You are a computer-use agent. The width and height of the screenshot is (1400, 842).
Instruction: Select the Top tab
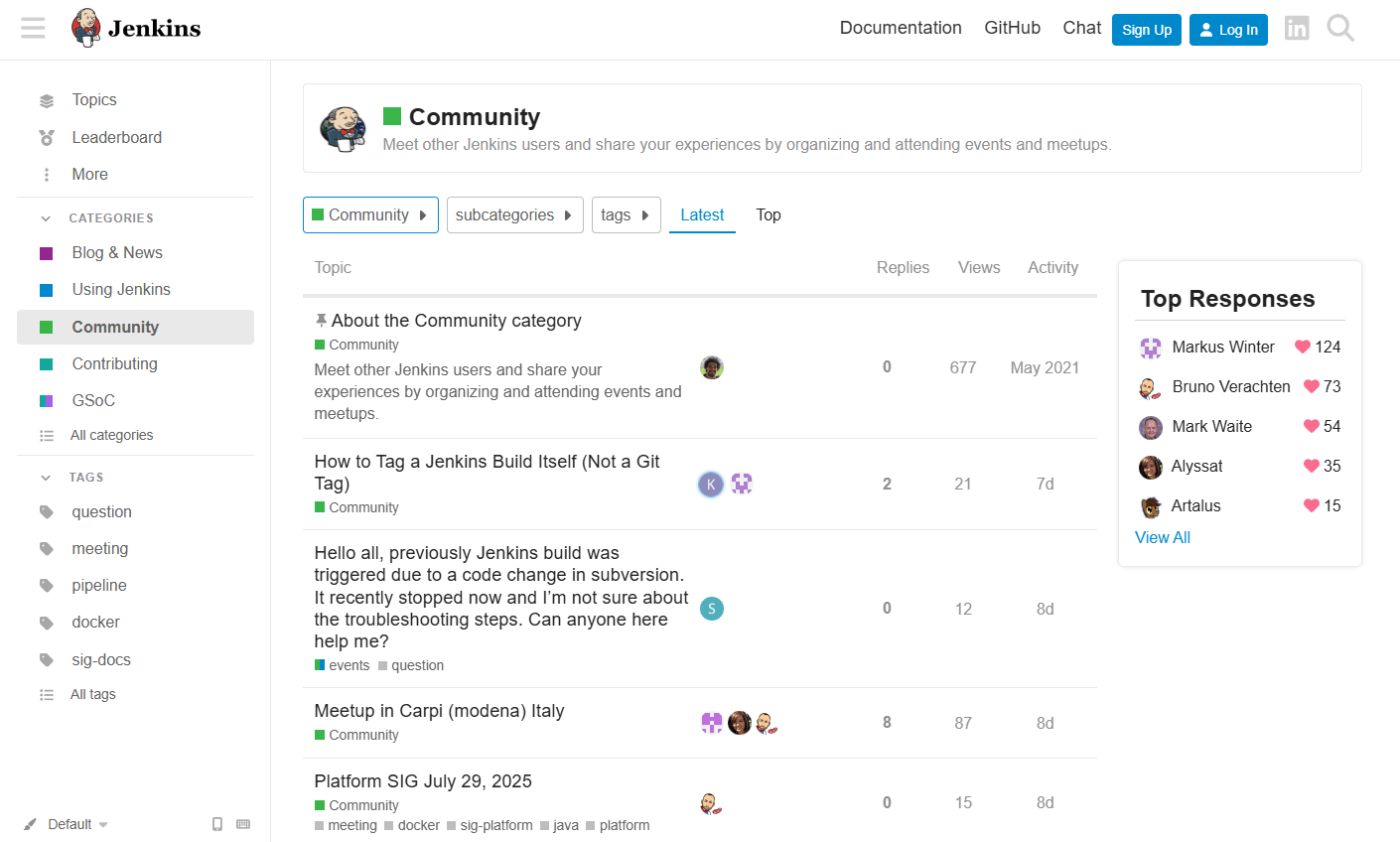(x=769, y=215)
